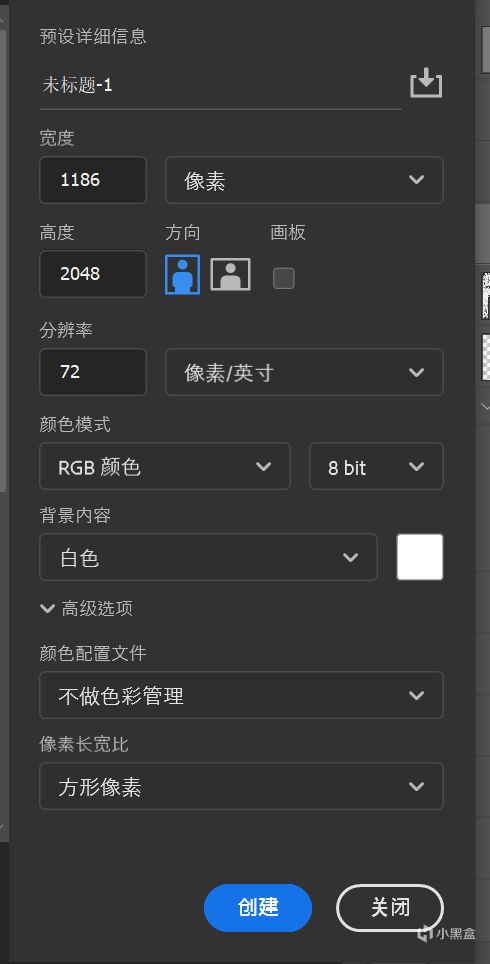Open the 像素 width unit dropdown
Image resolution: width=490 pixels, height=964 pixels.
pyautogui.click(x=304, y=180)
